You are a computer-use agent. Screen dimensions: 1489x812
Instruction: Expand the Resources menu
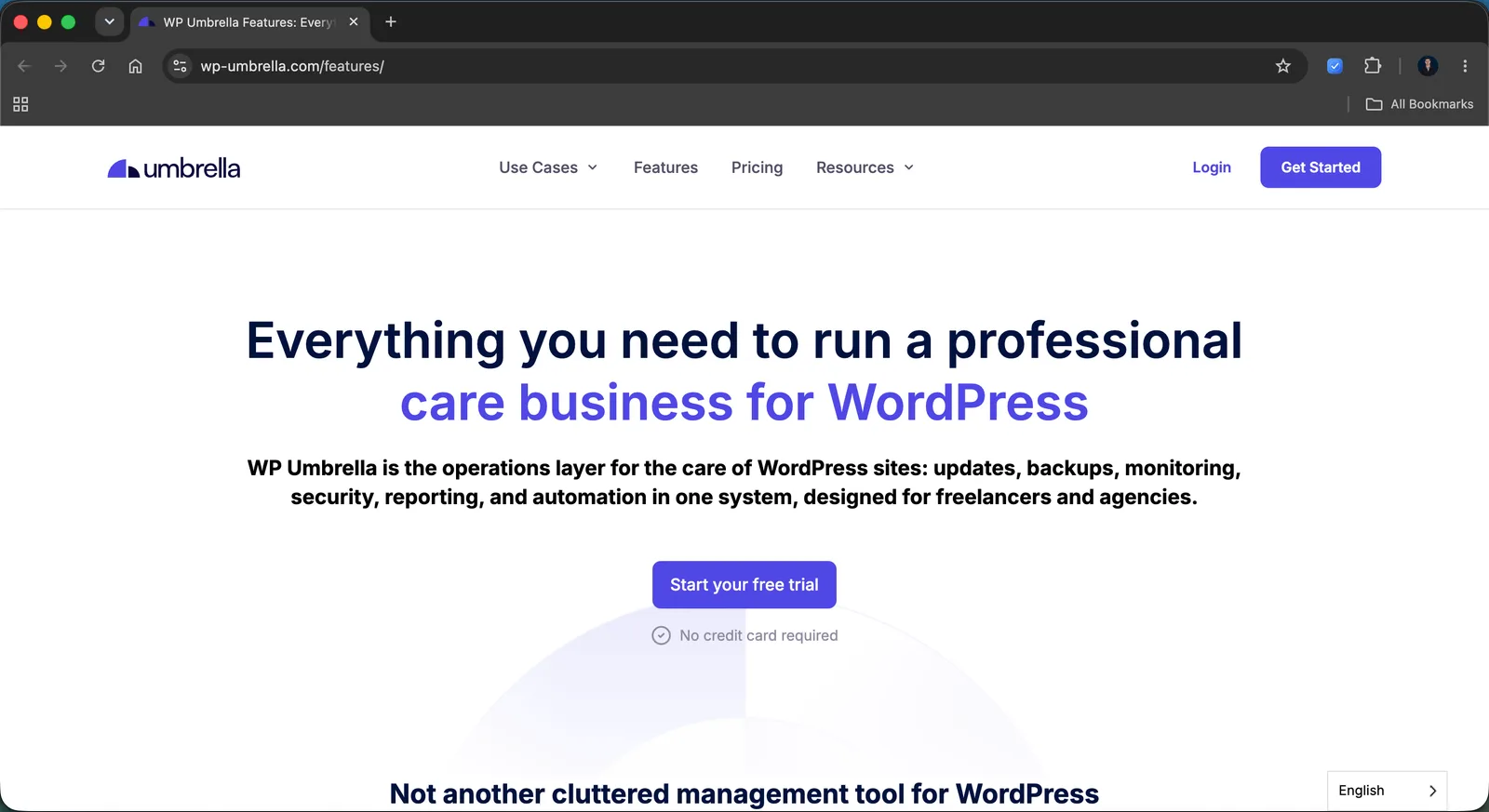tap(865, 167)
